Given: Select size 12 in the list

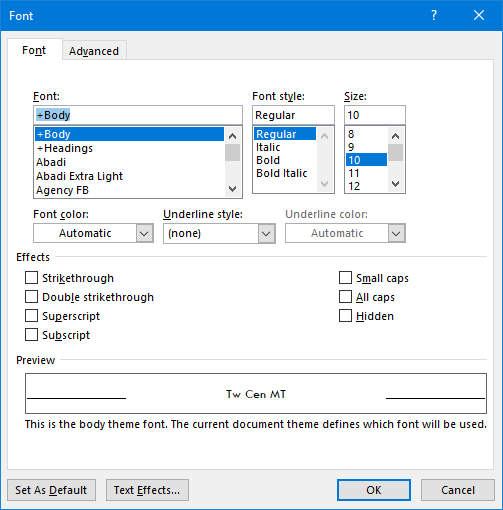Looking at the screenshot, I should click(366, 186).
